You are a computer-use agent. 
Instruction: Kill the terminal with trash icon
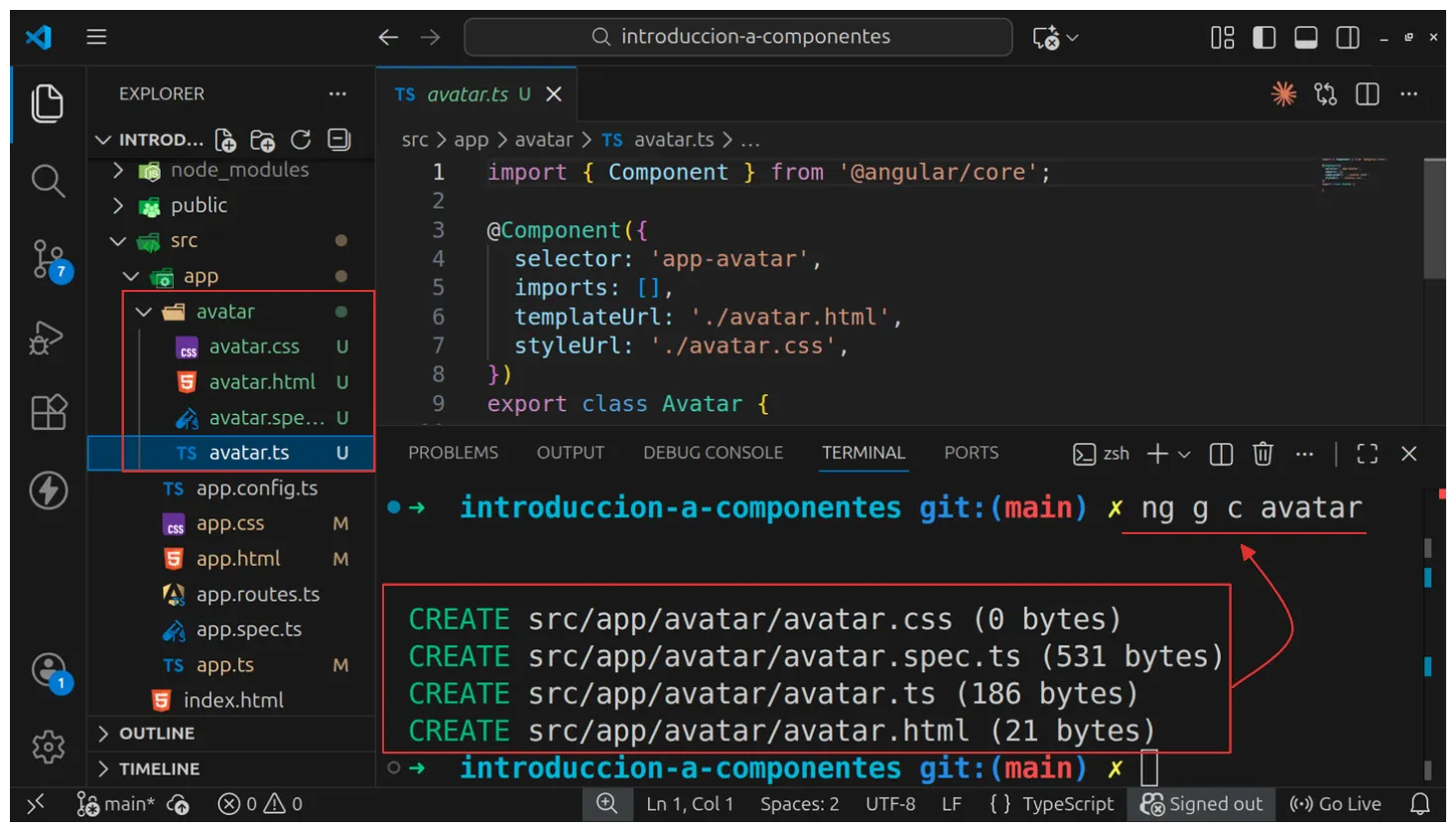coord(1262,454)
